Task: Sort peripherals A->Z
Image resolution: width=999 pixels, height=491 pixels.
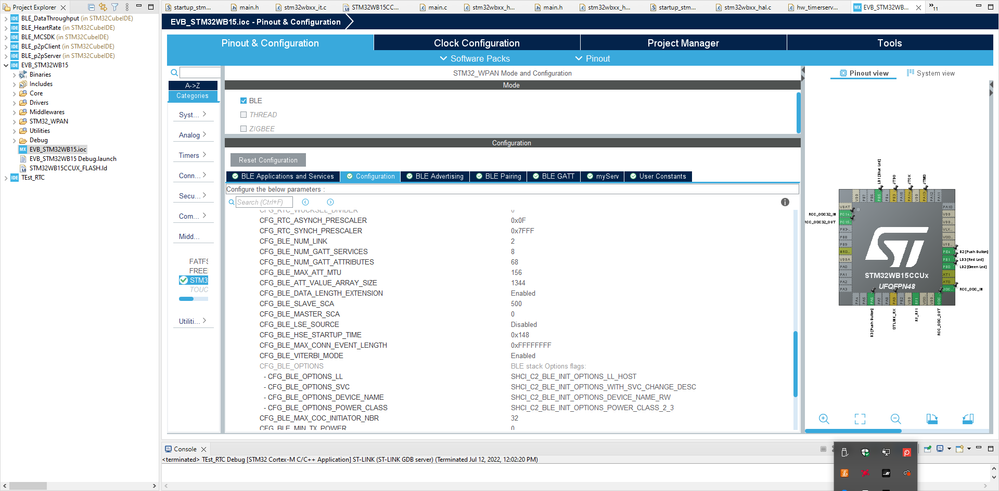Action: [193, 85]
